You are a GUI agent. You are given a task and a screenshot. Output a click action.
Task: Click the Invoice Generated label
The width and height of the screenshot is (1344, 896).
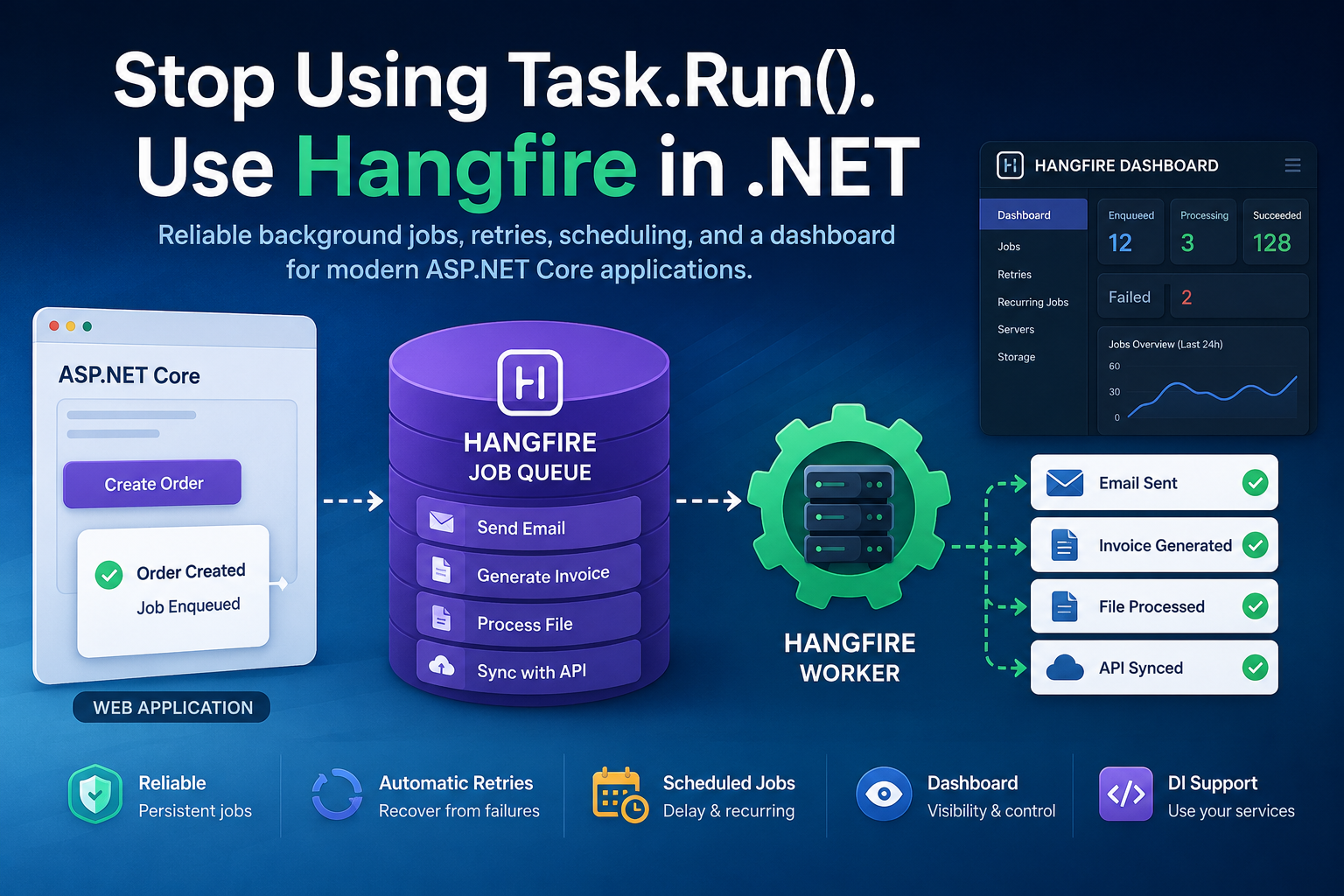pos(1165,545)
